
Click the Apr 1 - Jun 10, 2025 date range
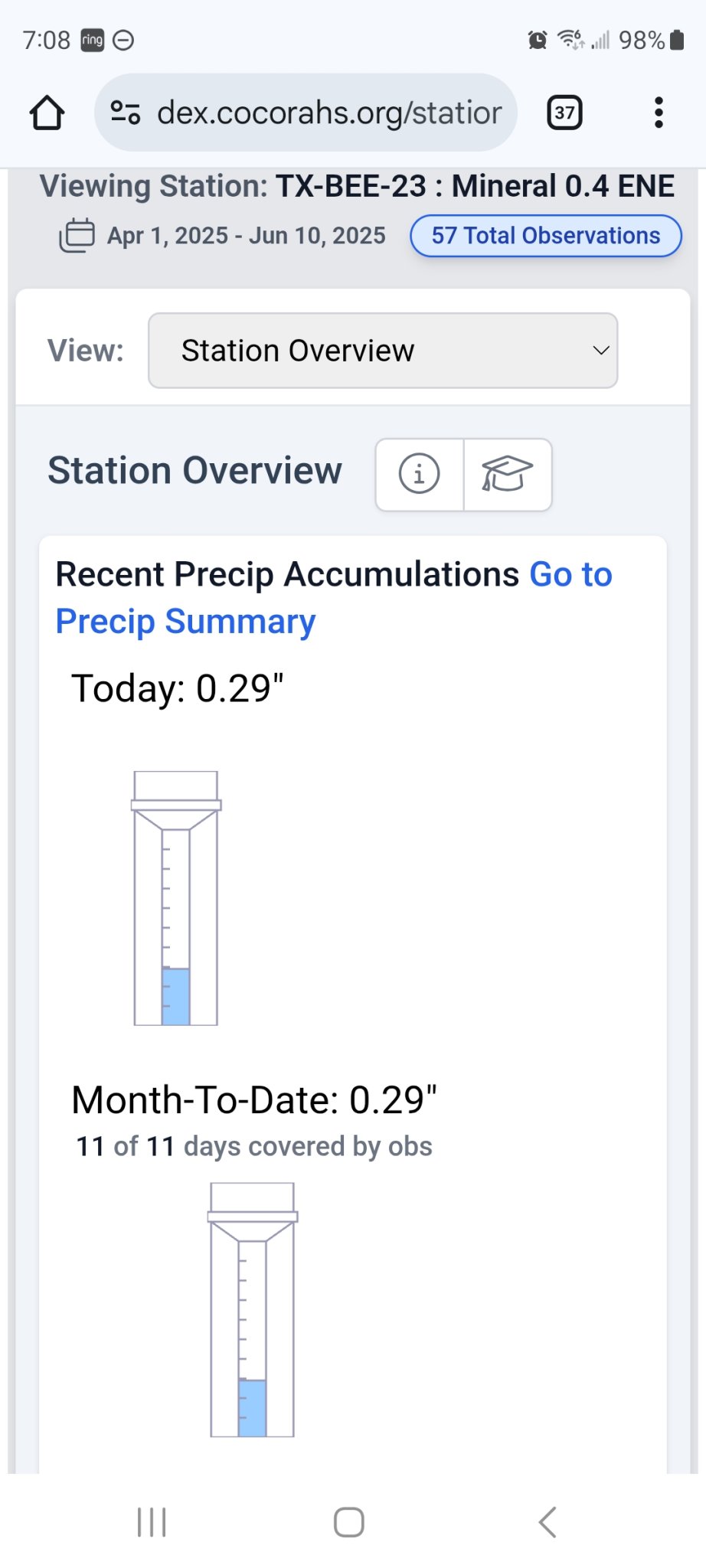(246, 236)
